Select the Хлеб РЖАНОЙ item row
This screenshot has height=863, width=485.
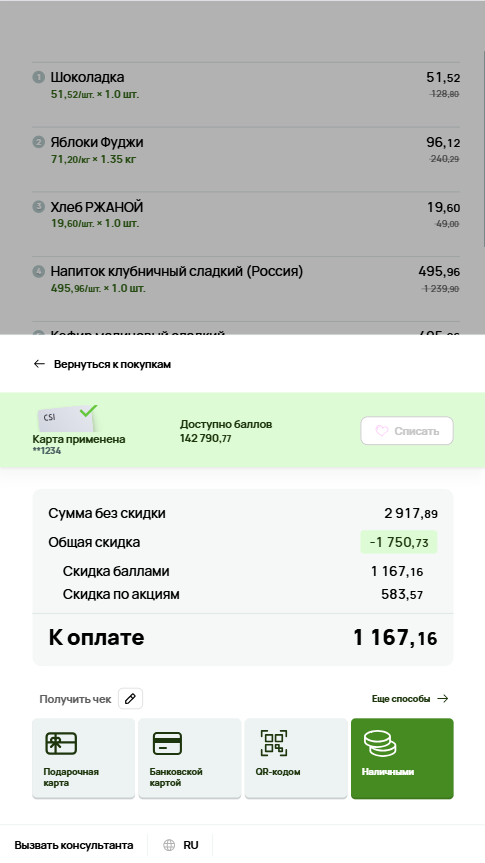(246, 215)
